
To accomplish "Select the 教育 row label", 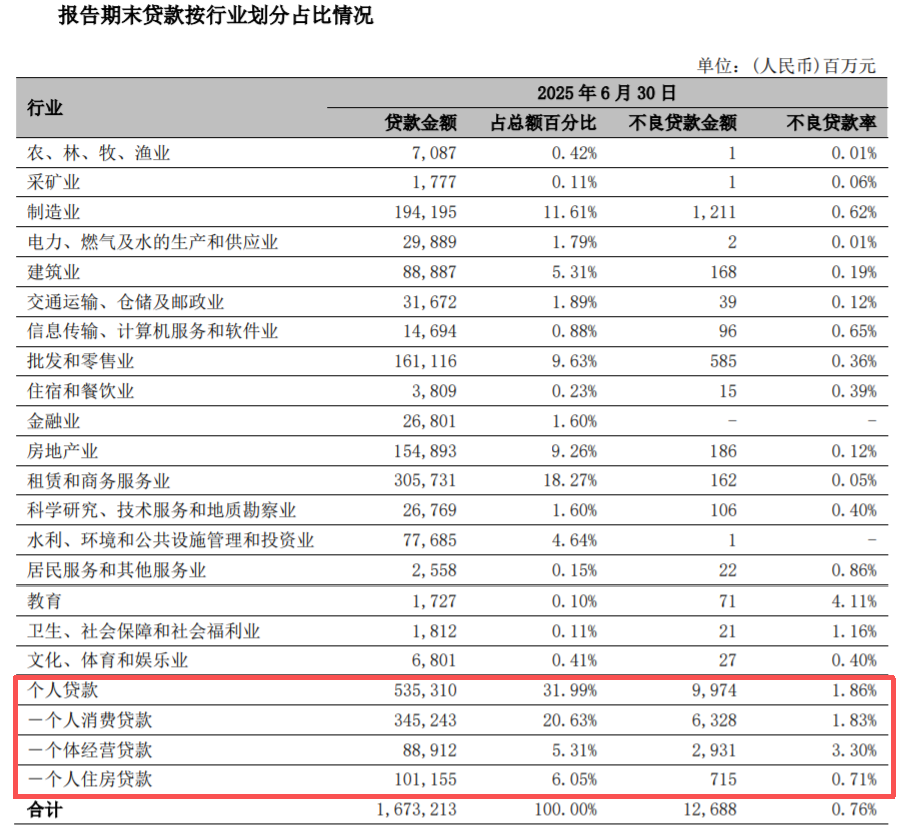I will [x=44, y=601].
